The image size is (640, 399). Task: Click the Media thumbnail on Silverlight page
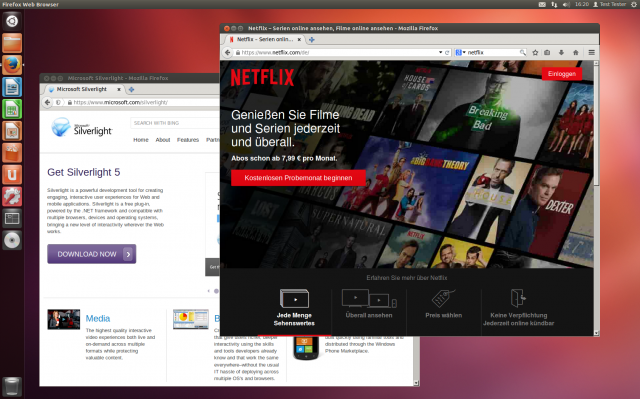tap(63, 319)
